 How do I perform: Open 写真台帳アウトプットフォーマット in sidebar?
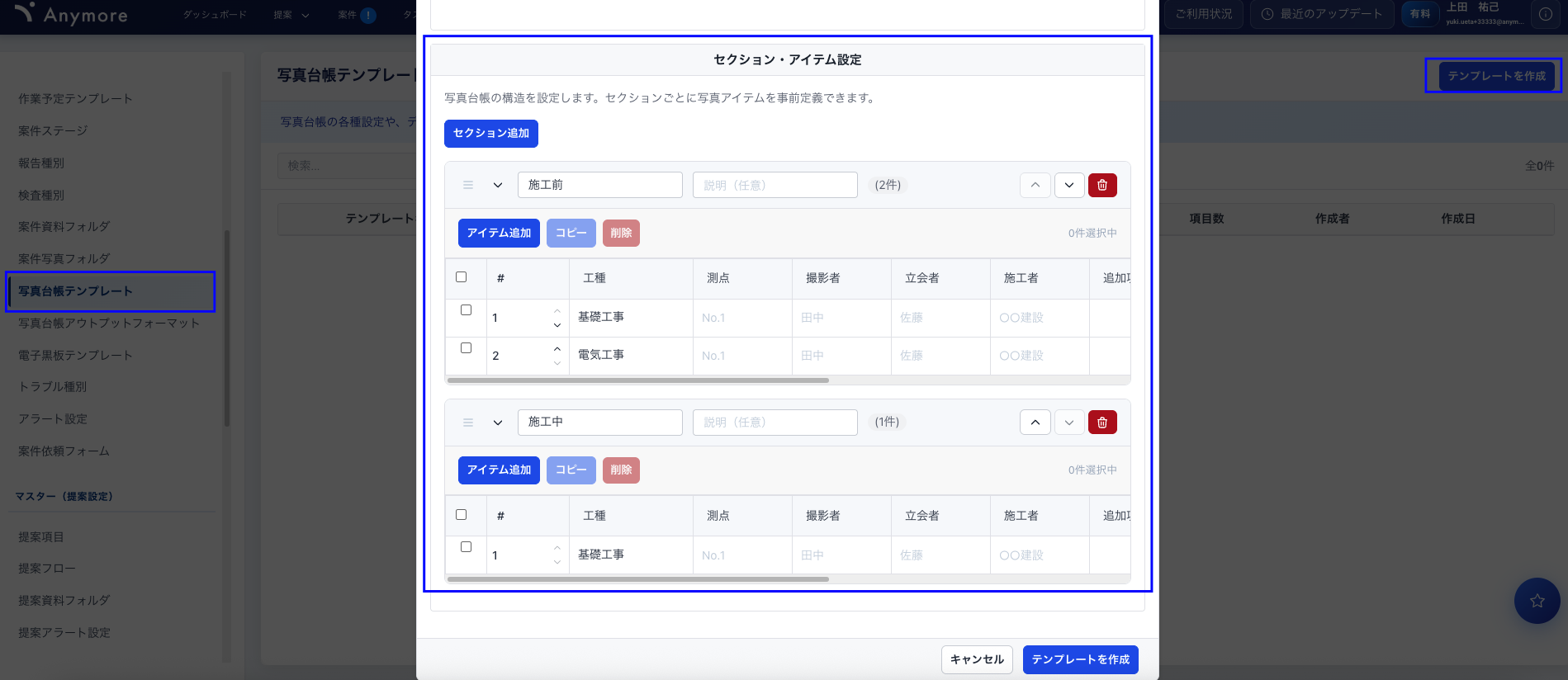point(109,323)
